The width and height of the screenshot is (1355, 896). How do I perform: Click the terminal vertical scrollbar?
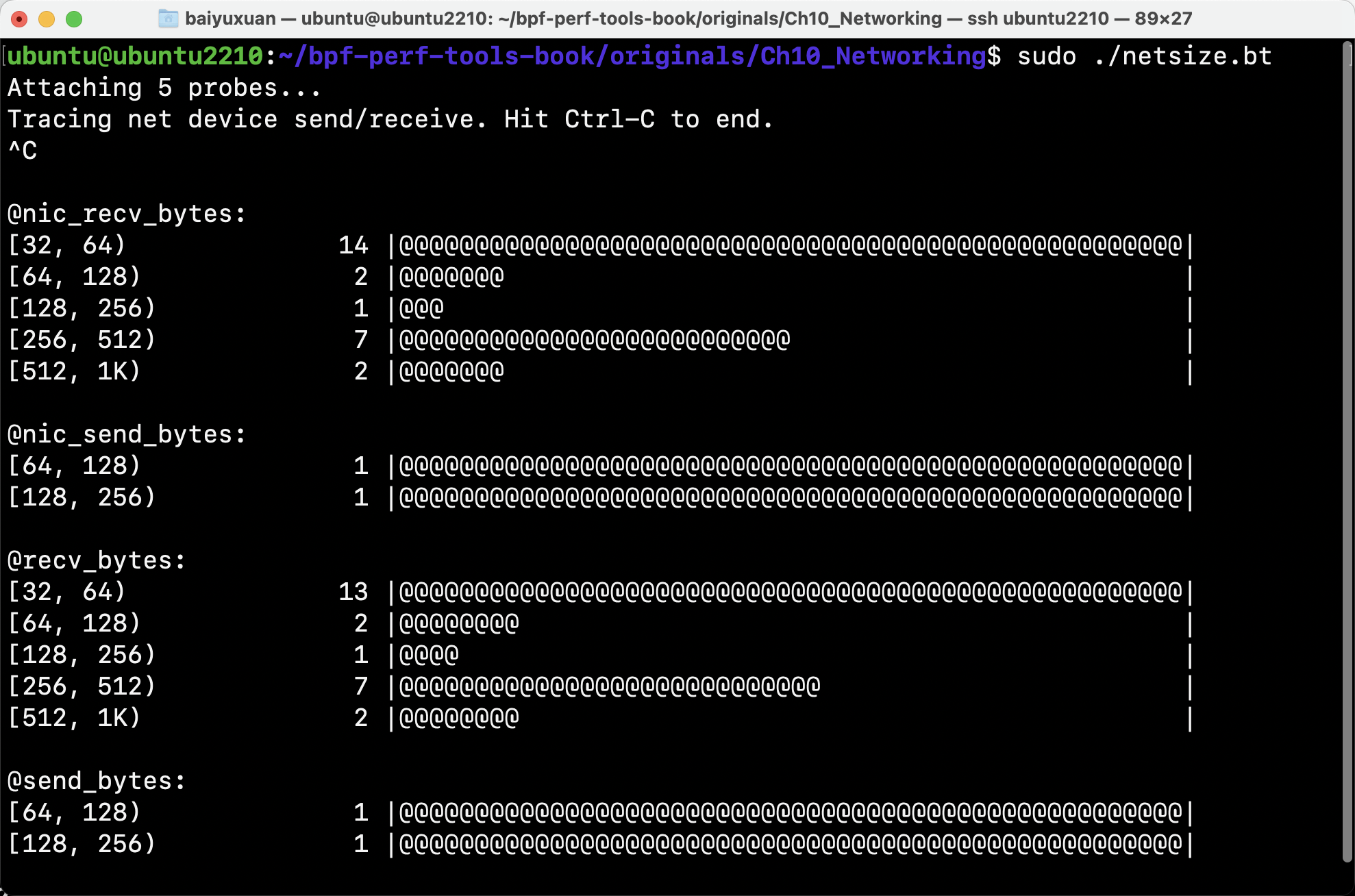point(1347,452)
